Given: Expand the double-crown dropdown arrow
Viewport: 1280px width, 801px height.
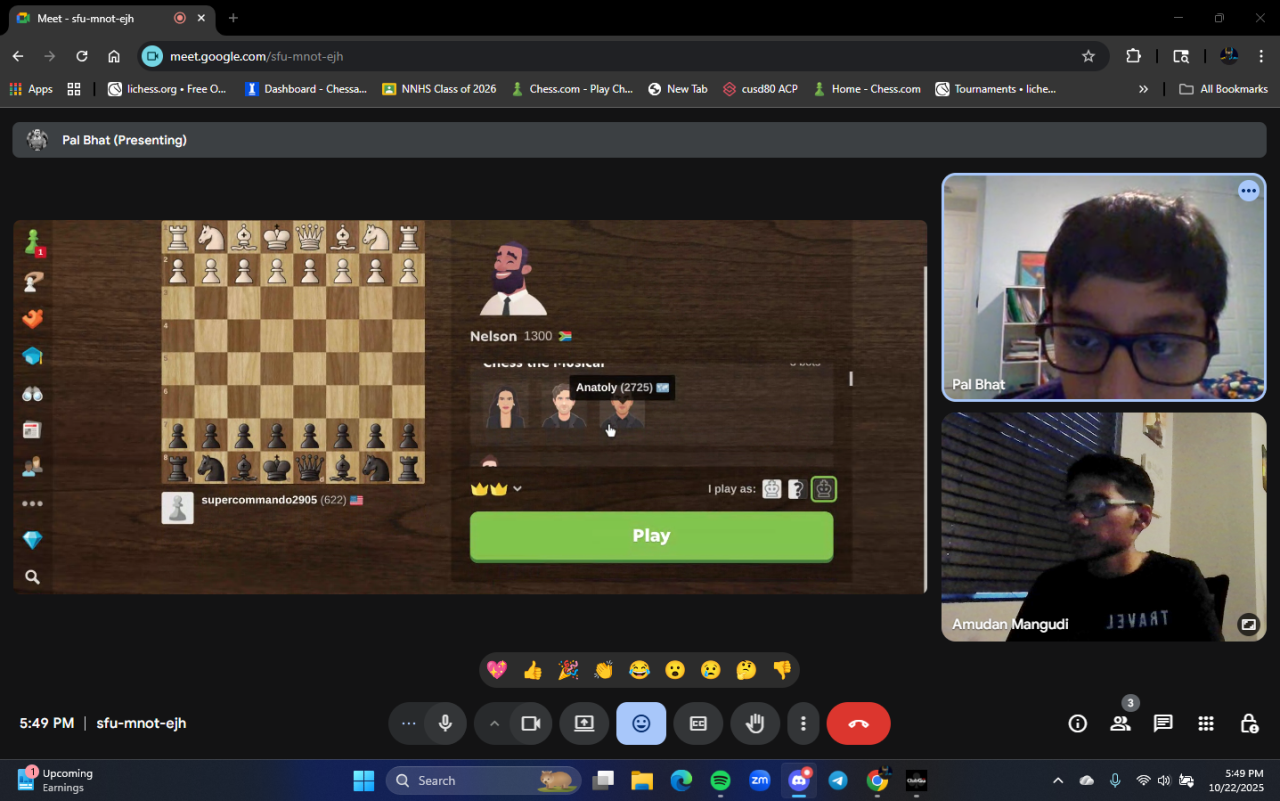Looking at the screenshot, I should point(517,489).
